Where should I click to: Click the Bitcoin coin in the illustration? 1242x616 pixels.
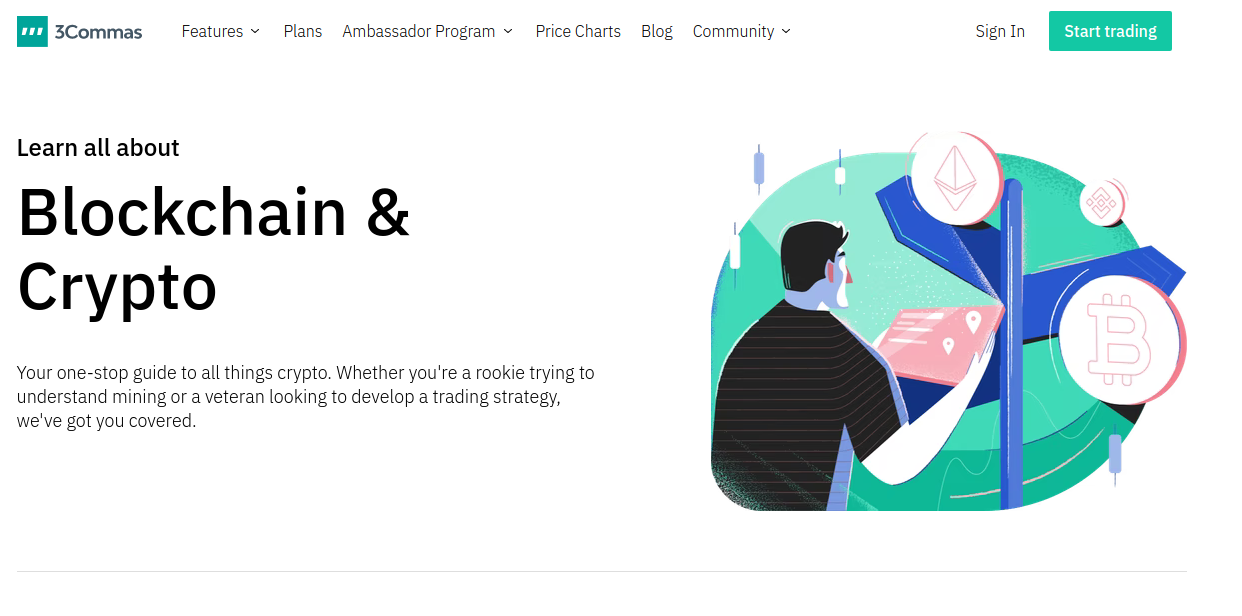[1121, 342]
